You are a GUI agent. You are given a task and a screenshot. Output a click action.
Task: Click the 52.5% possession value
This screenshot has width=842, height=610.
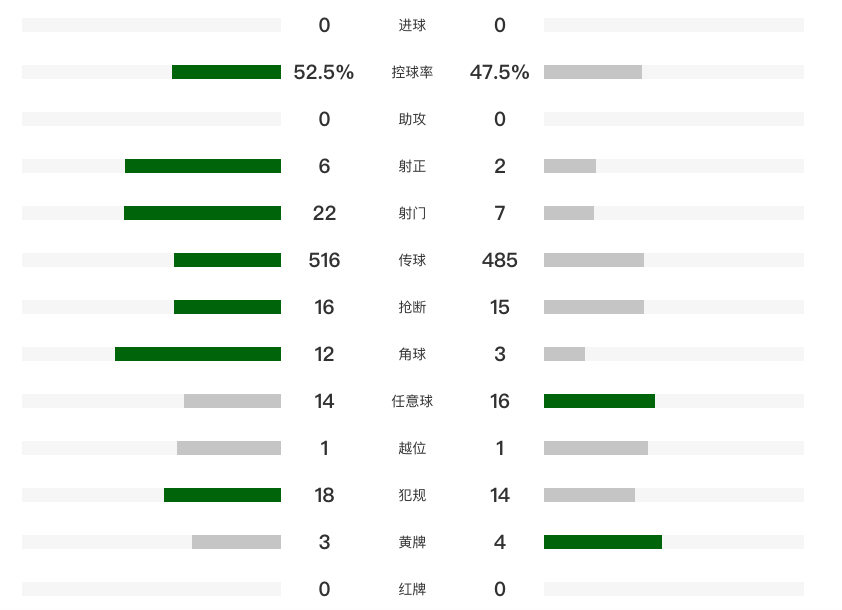tap(324, 72)
